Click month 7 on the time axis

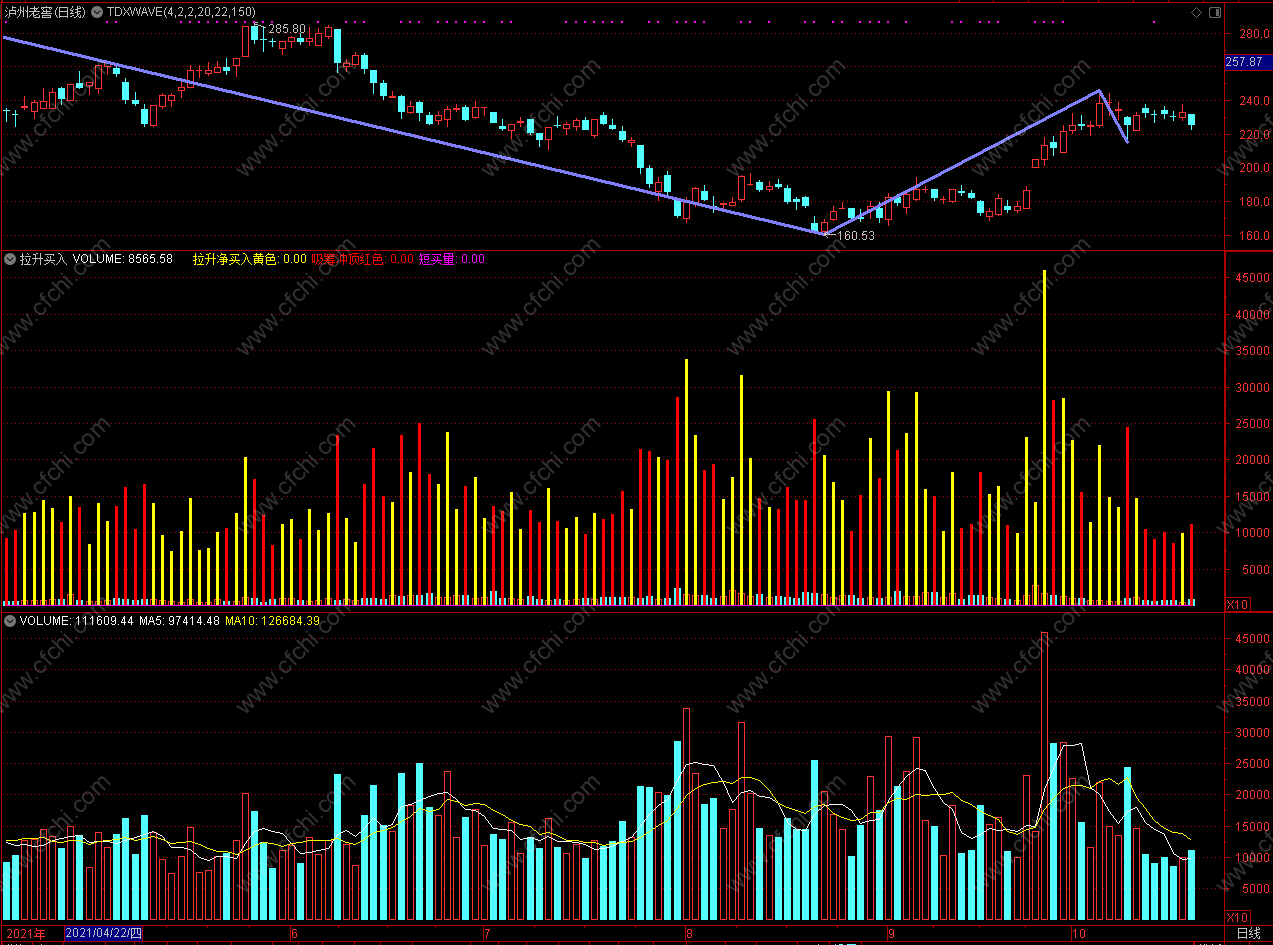pos(487,934)
